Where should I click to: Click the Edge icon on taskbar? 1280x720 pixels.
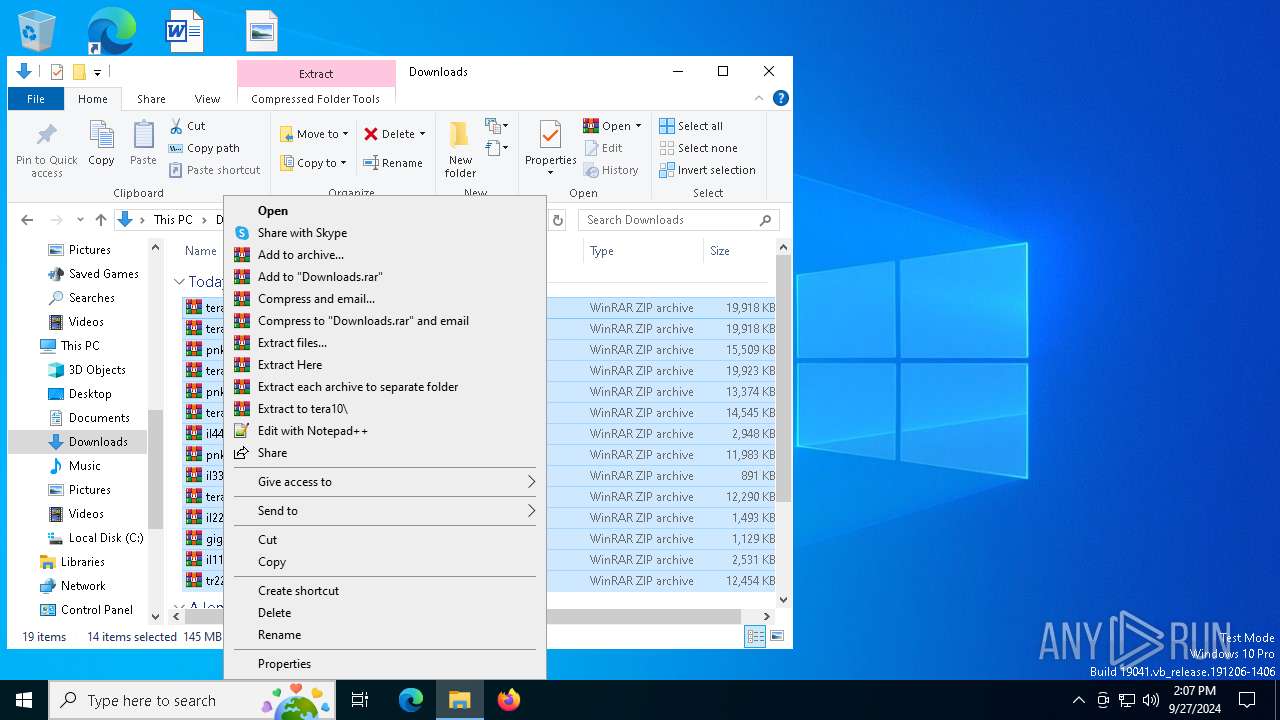[411, 700]
